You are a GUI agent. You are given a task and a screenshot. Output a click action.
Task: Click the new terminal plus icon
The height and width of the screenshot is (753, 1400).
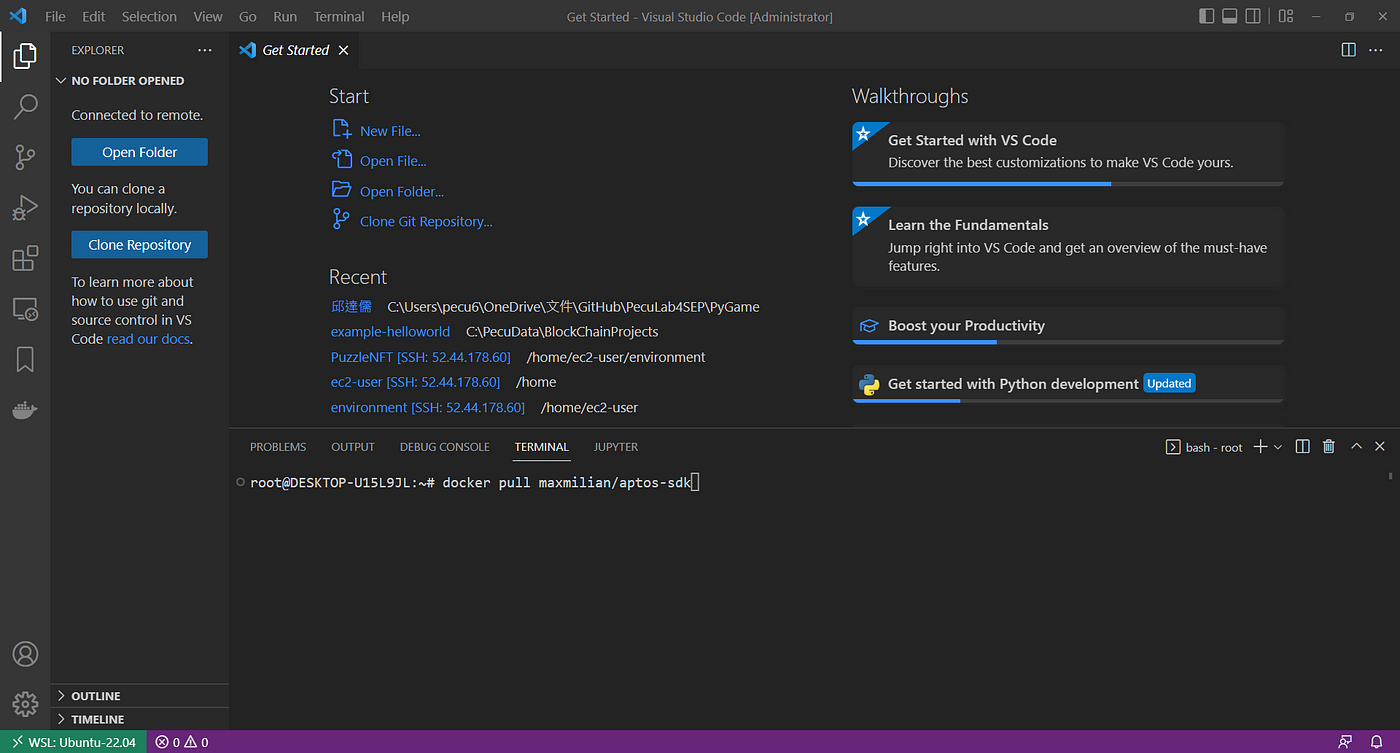click(1261, 447)
